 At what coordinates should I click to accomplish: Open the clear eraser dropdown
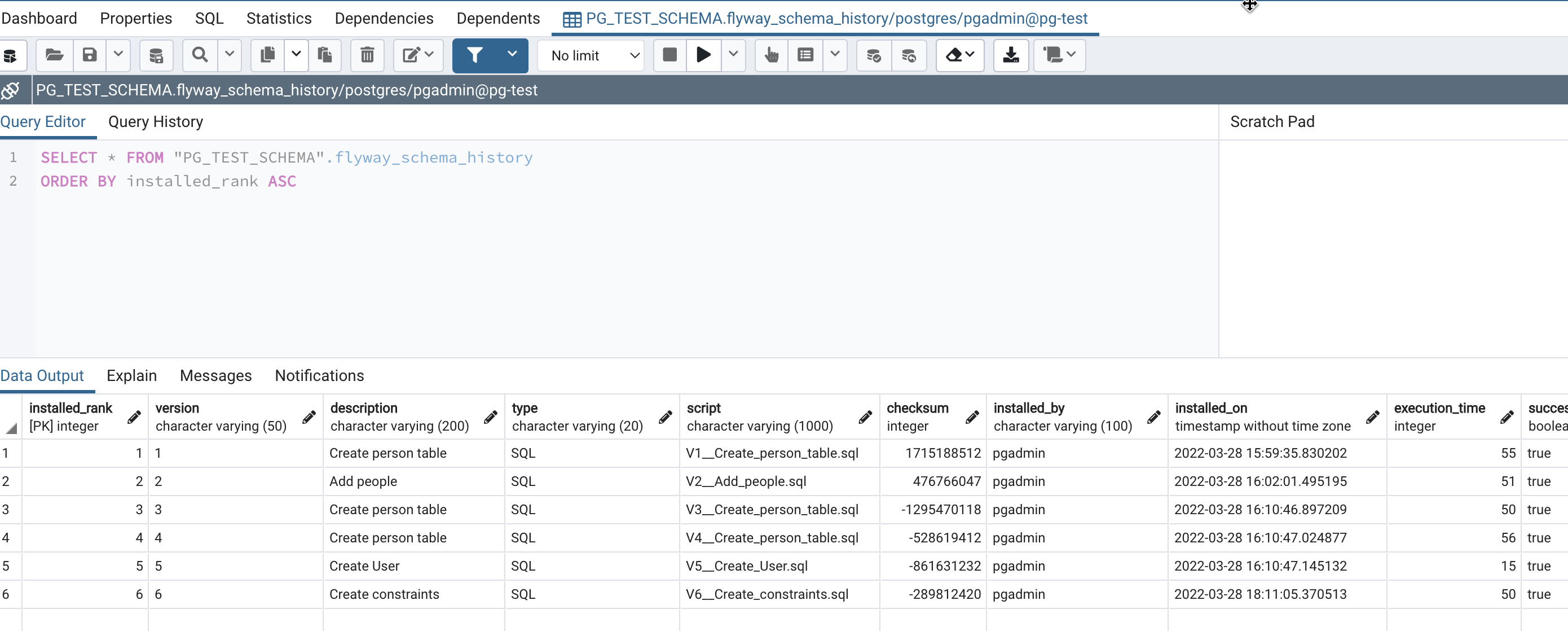(x=960, y=55)
